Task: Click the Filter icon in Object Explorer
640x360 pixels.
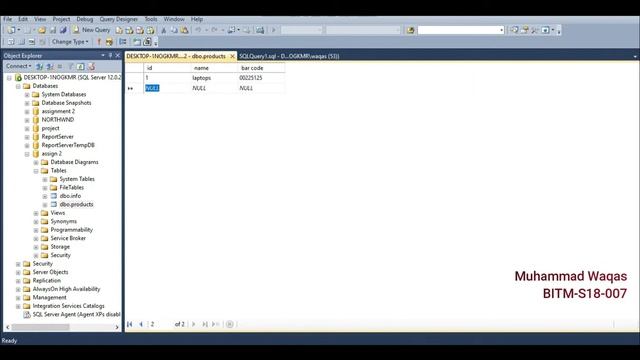Action: click(71, 66)
